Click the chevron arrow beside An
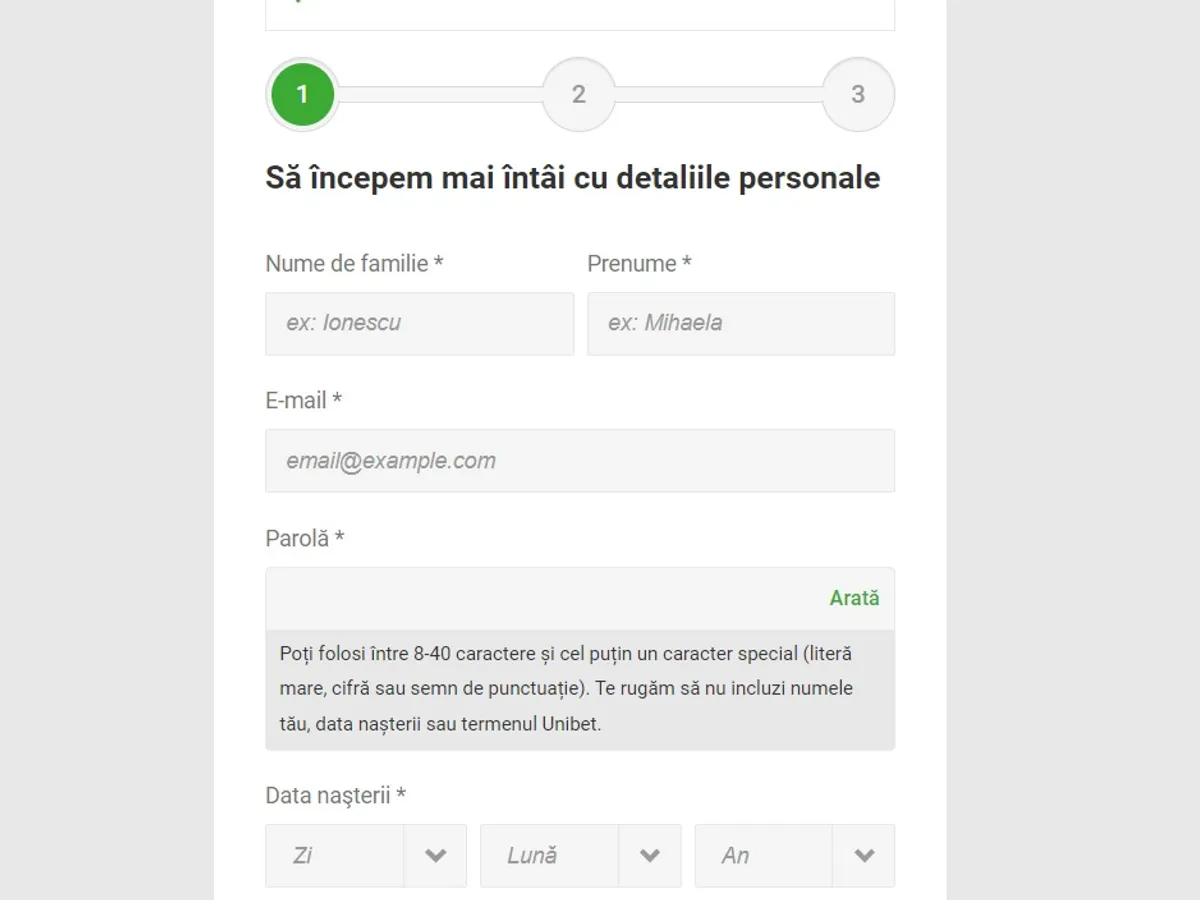The image size is (1200, 900). (x=864, y=856)
